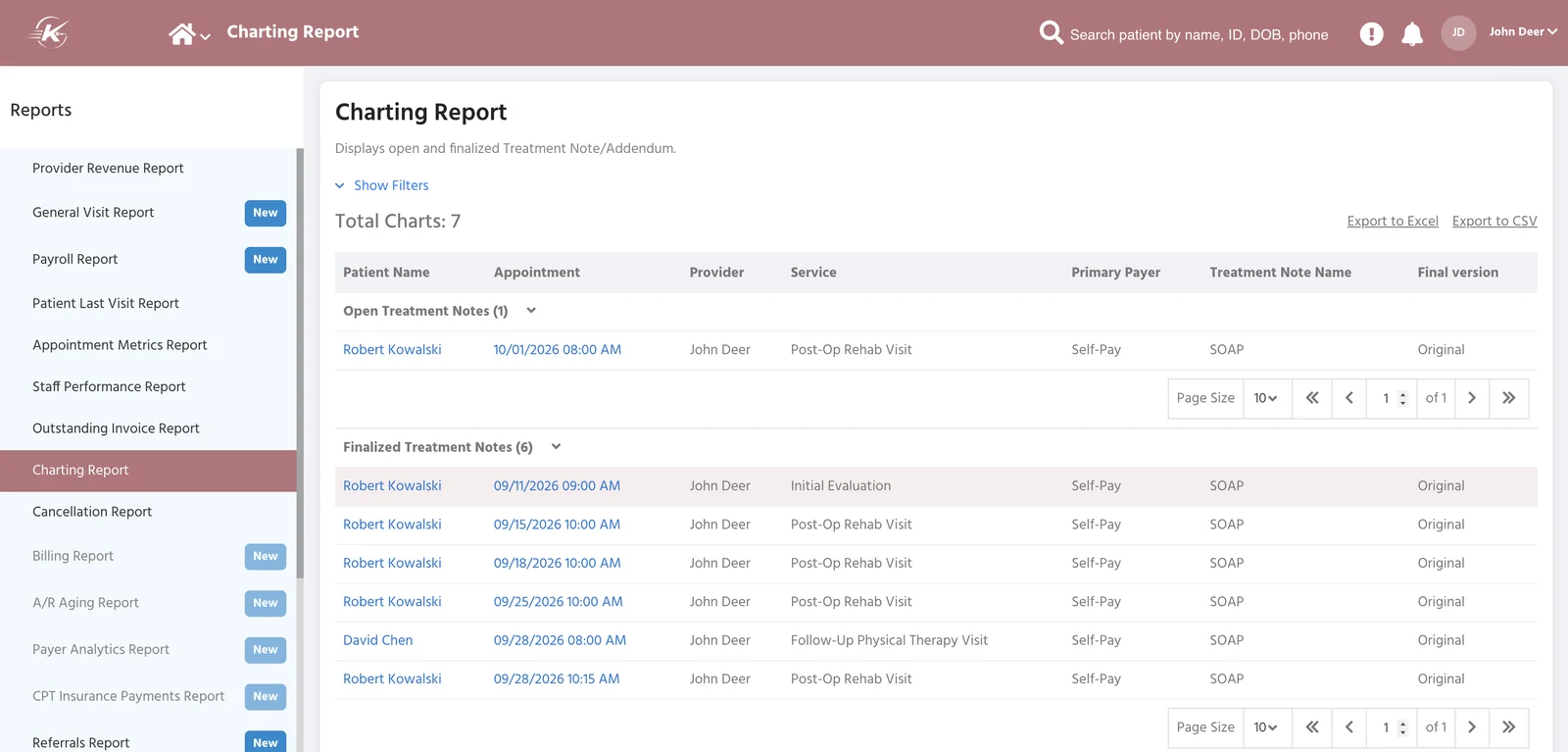This screenshot has width=1568, height=752.
Task: Go to last page of Finalized Treatment Notes
Action: point(1509,727)
